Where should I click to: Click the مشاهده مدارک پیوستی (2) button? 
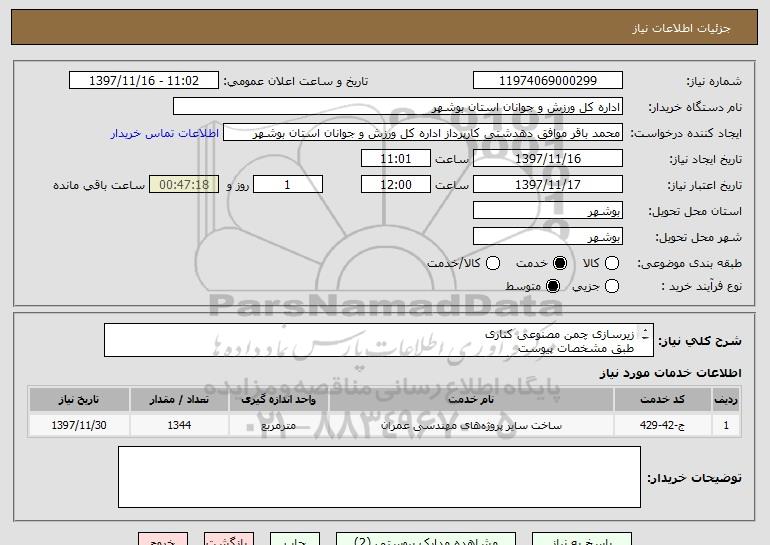[426, 539]
